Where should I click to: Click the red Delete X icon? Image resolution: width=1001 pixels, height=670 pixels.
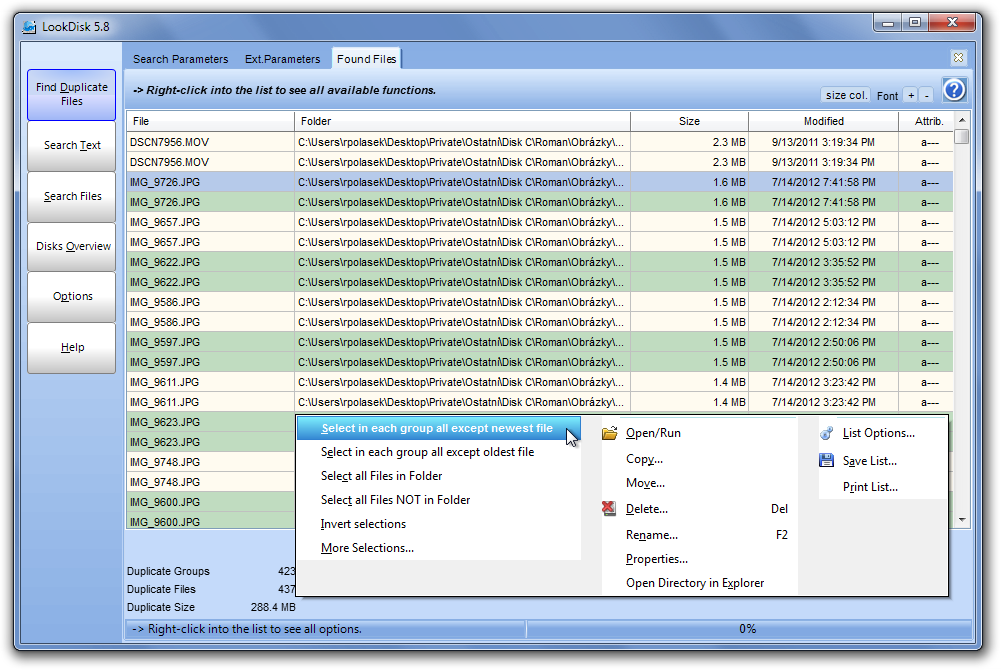tap(609, 509)
